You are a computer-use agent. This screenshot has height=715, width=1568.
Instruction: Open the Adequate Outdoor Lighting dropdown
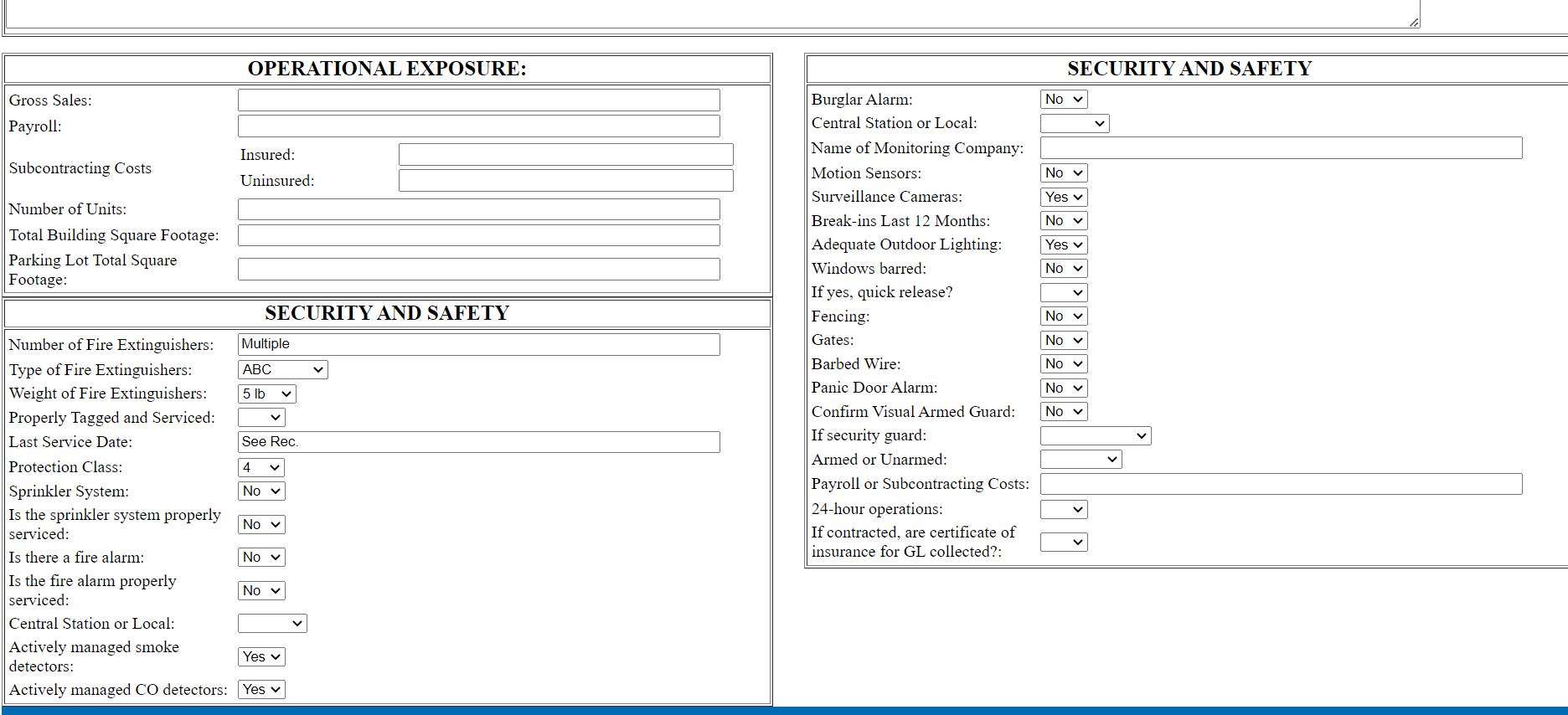tap(1064, 244)
